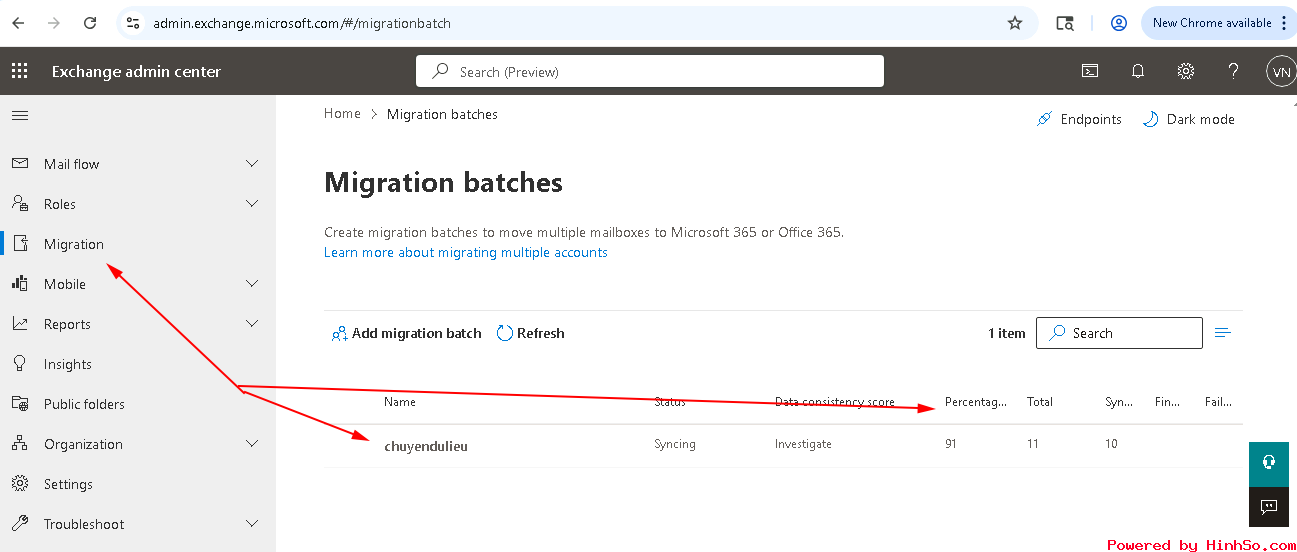
Task: Open the app launcher waffle icon
Action: click(x=20, y=71)
